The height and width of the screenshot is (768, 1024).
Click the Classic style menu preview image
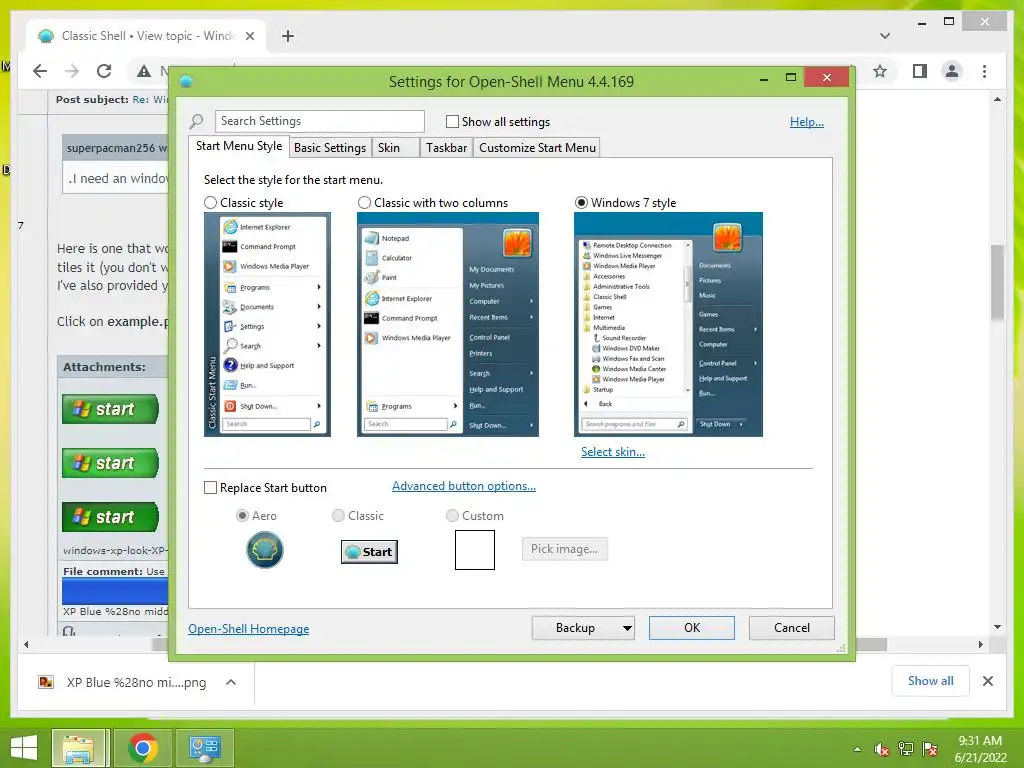267,325
